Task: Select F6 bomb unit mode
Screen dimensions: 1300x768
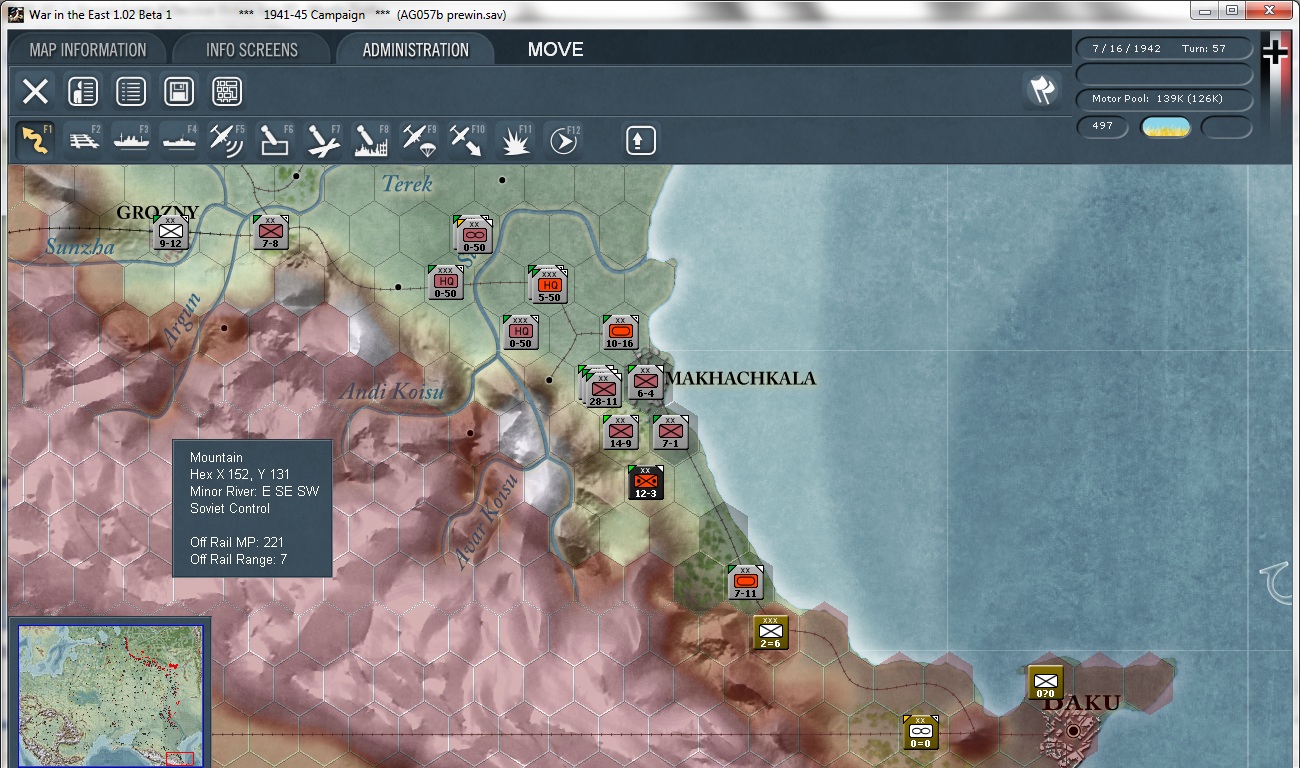Action: 275,140
